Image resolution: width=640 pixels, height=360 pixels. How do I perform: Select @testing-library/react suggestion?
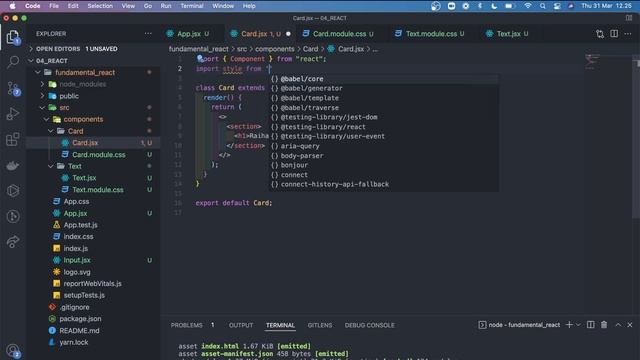[384, 127]
